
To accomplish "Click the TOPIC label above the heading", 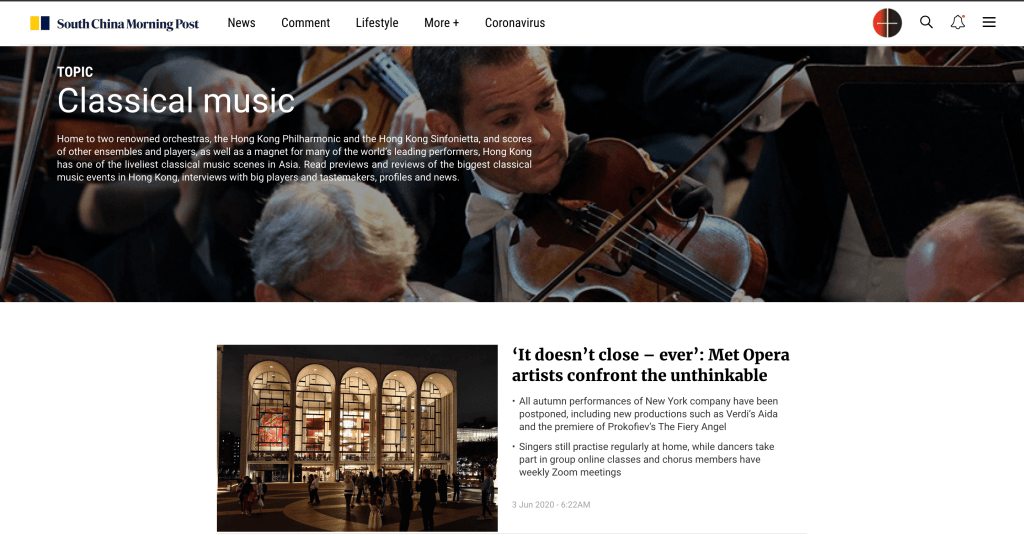I will click(x=75, y=72).
